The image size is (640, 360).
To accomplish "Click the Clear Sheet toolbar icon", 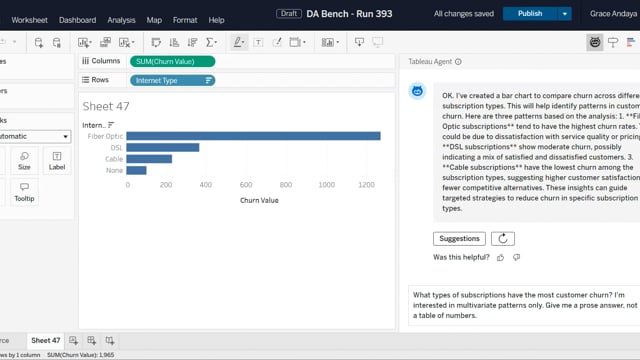I will point(126,42).
